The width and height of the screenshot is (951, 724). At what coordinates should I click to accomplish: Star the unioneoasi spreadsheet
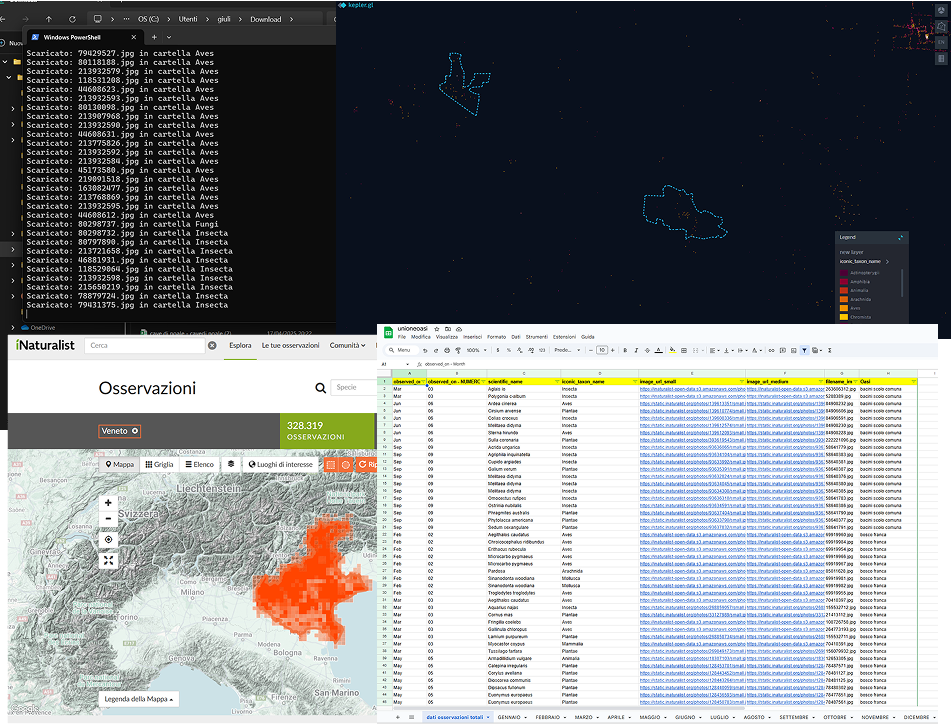(437, 329)
